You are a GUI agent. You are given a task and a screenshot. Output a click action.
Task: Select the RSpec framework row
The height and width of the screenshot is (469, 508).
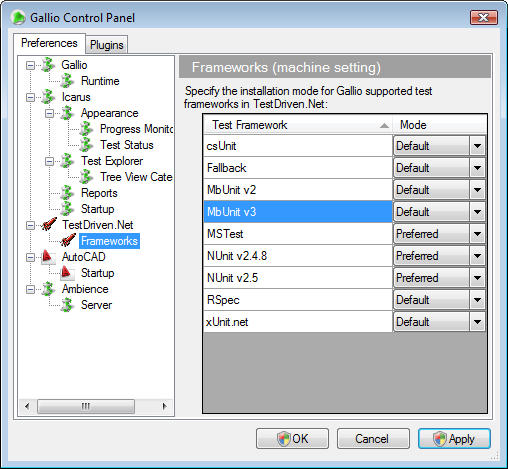[298, 300]
